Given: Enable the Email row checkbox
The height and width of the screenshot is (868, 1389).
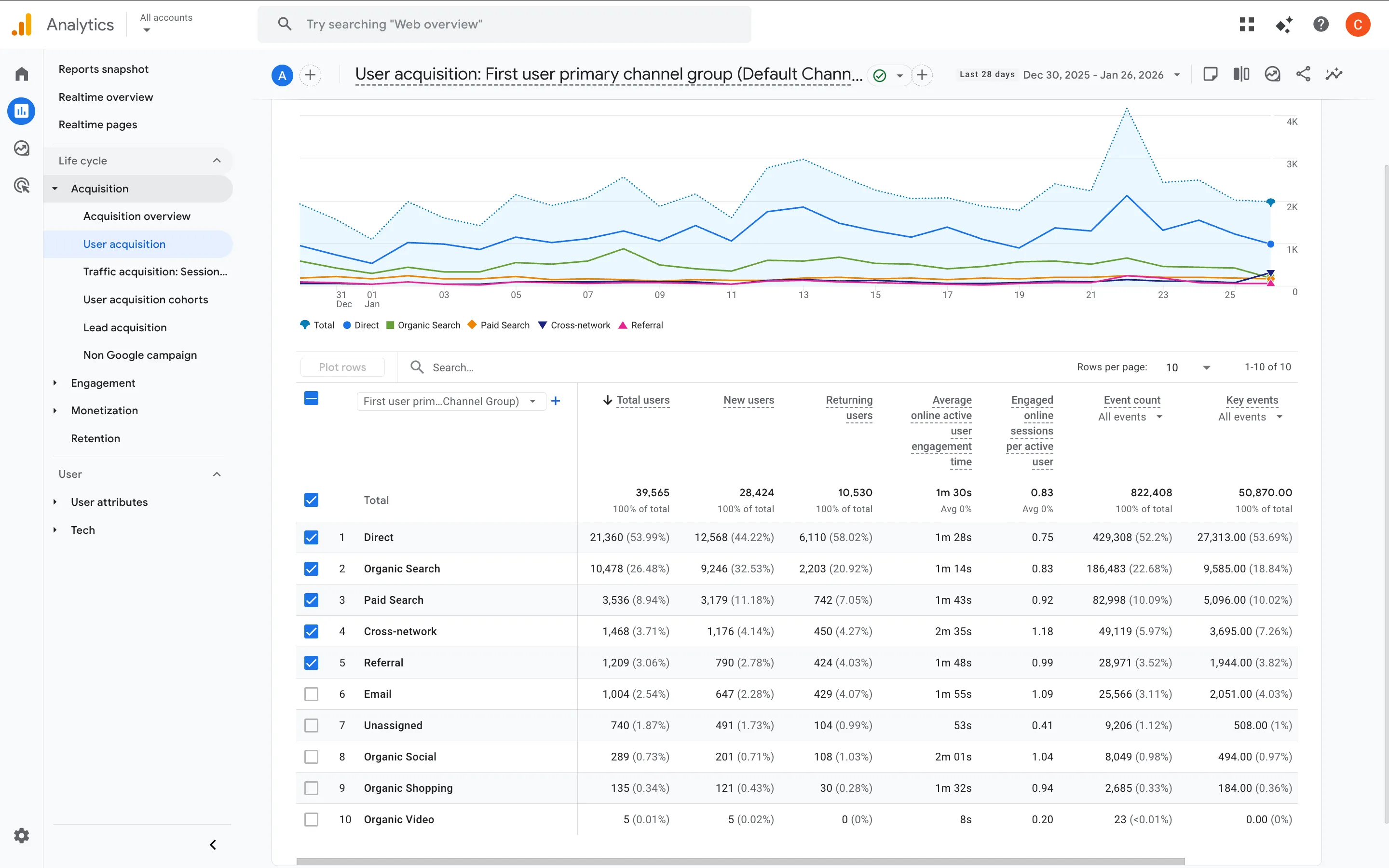Looking at the screenshot, I should pyautogui.click(x=312, y=693).
